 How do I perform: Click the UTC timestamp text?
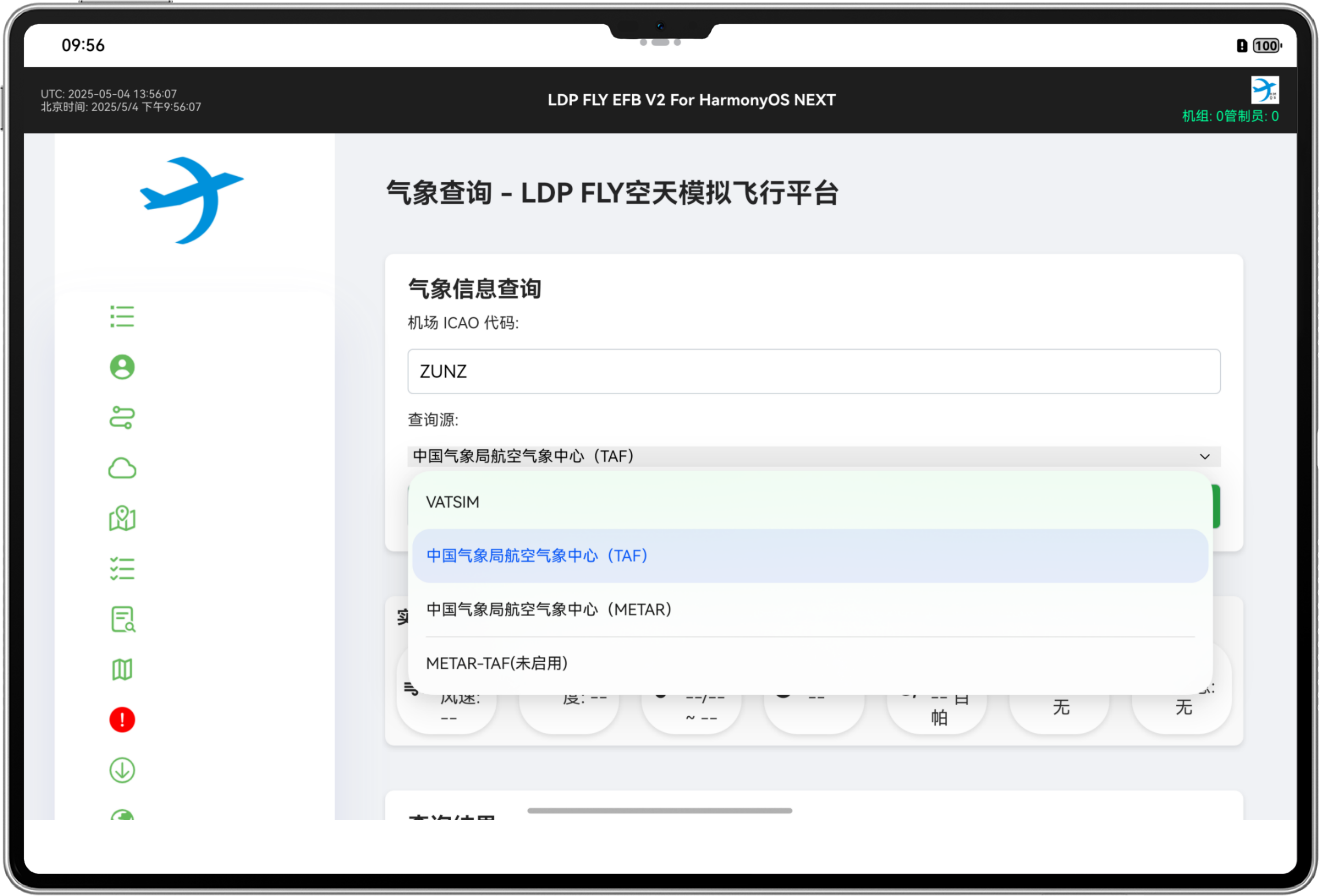point(108,94)
